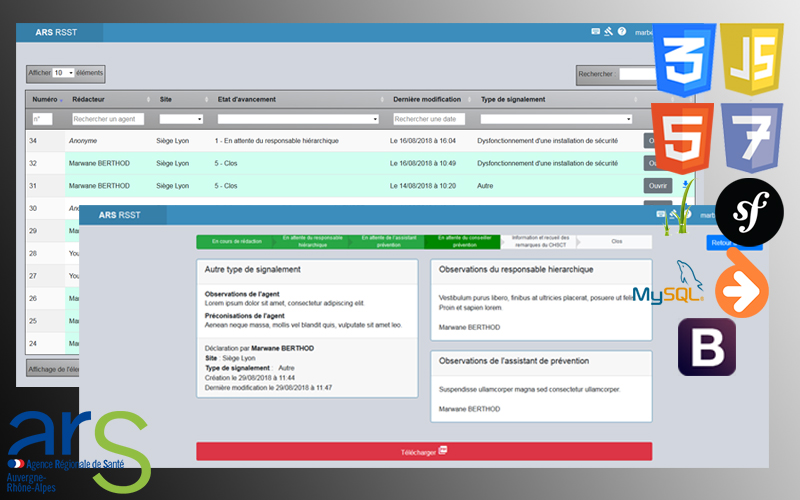
Task: Open the Site filter dropdown
Action: pos(181,119)
